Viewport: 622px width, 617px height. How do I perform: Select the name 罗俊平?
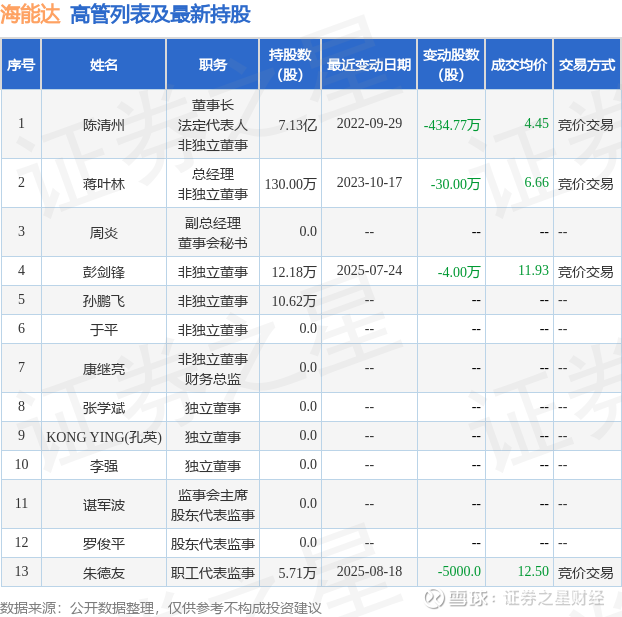point(104,543)
